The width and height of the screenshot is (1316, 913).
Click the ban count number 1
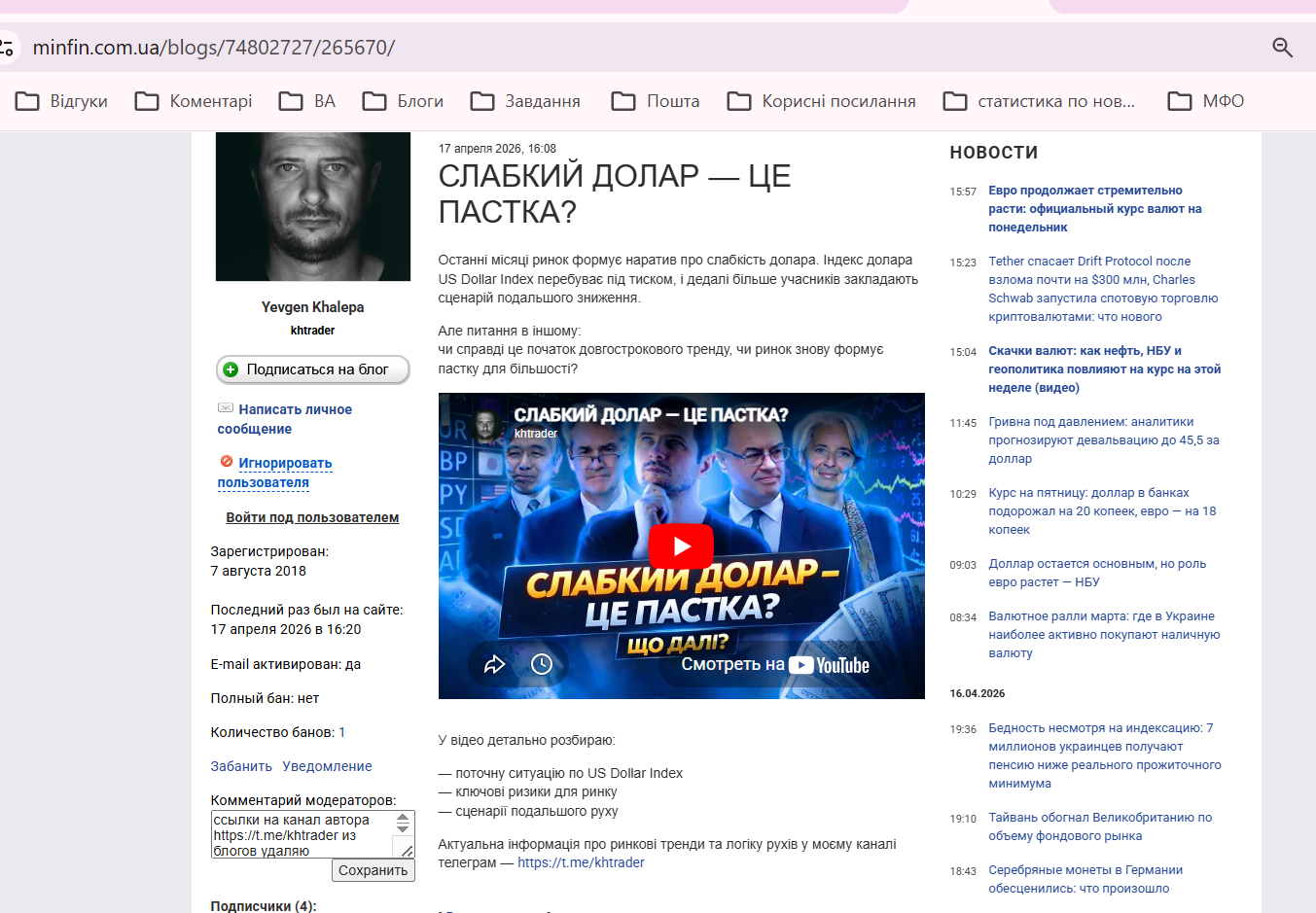[342, 732]
